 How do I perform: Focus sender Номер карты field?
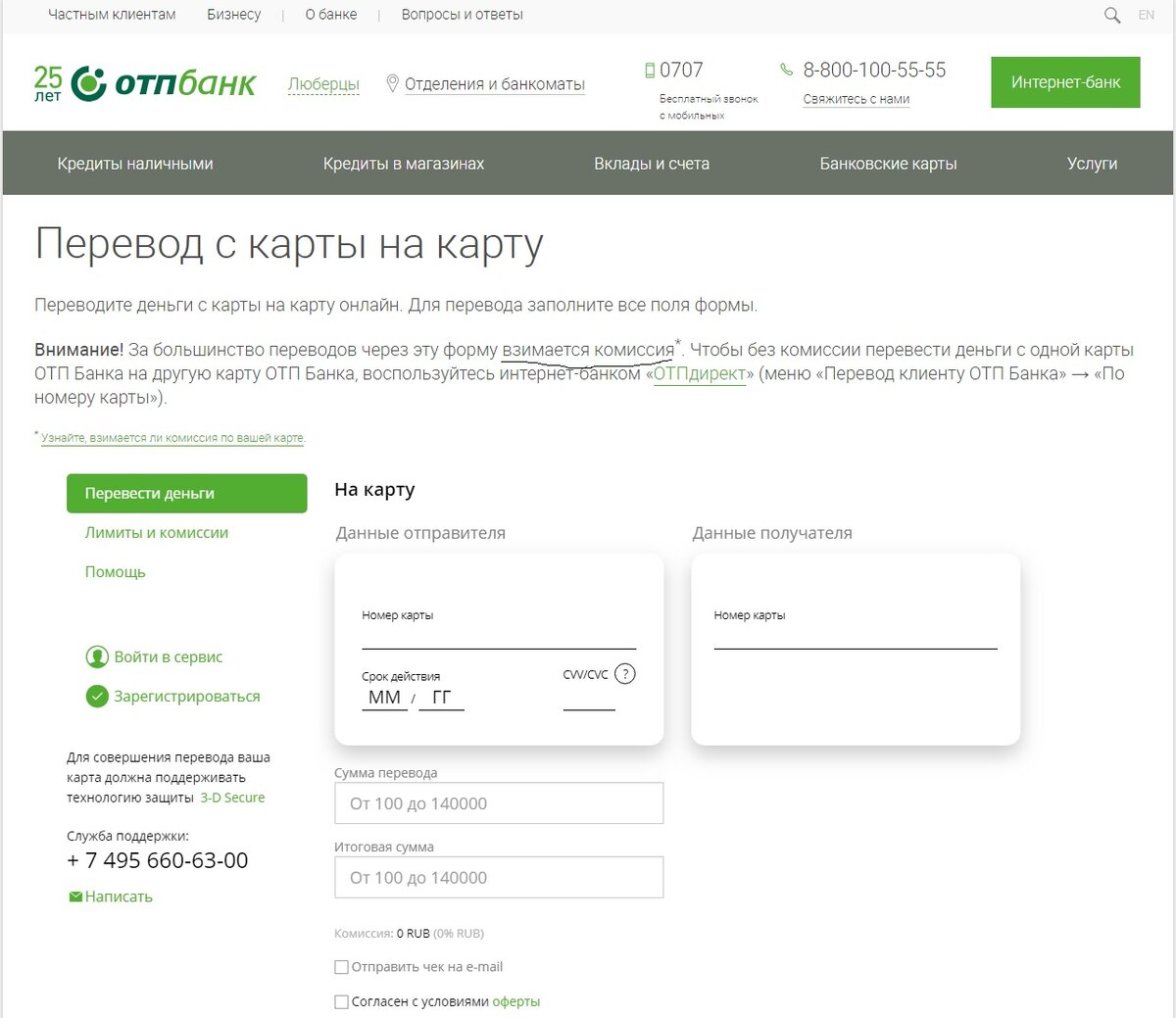click(x=499, y=636)
